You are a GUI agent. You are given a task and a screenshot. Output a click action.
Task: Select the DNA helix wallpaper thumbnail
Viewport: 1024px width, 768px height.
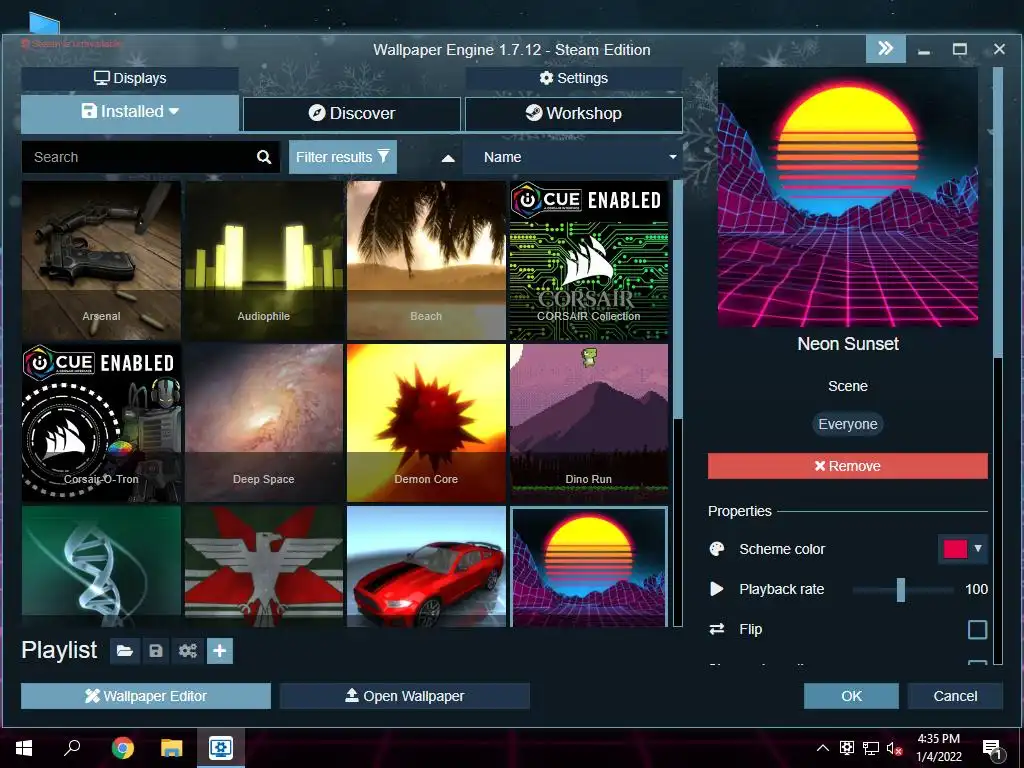pyautogui.click(x=101, y=566)
